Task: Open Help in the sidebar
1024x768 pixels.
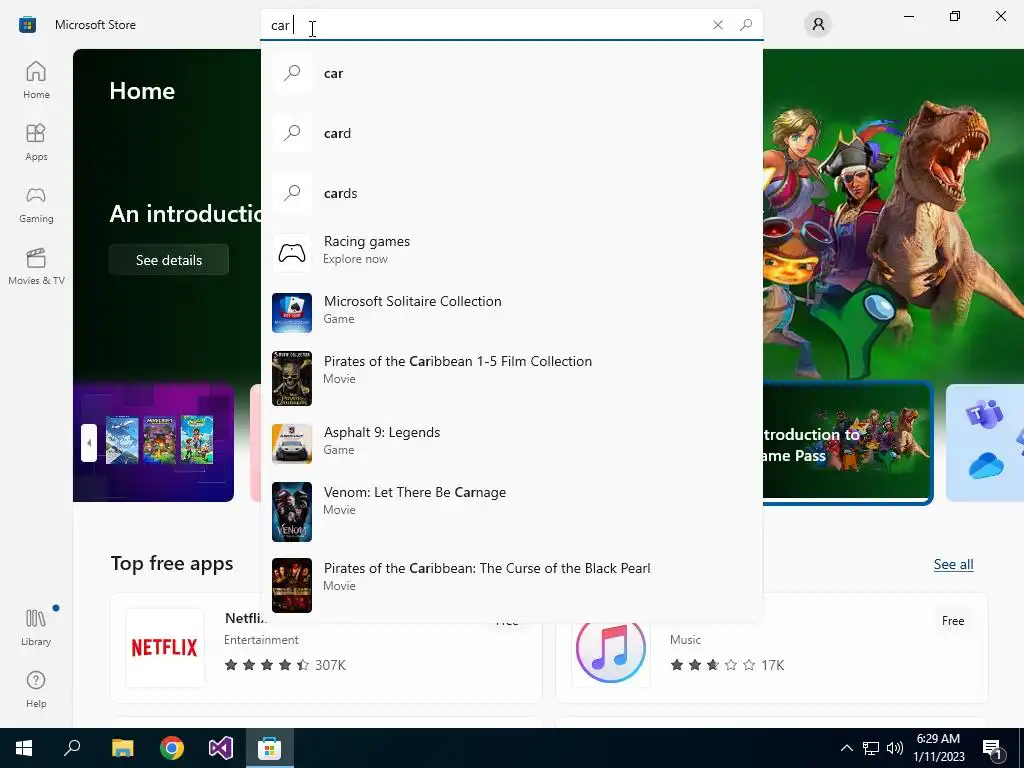Action: (x=36, y=689)
